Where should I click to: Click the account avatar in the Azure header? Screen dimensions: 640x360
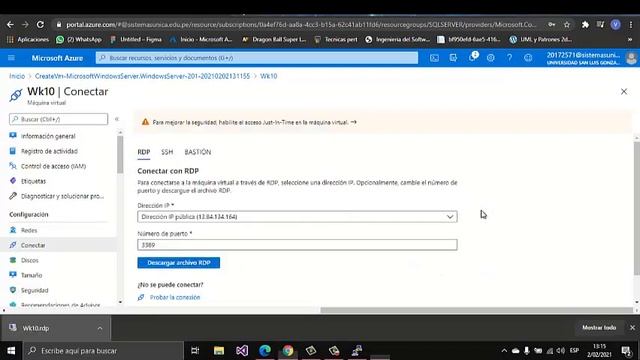(x=631, y=58)
